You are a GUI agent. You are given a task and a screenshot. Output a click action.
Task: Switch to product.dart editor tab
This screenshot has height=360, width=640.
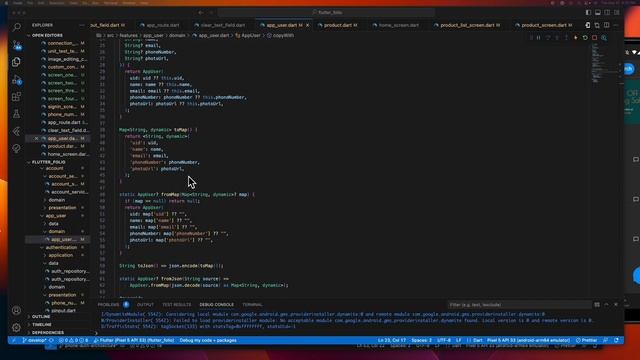340,25
